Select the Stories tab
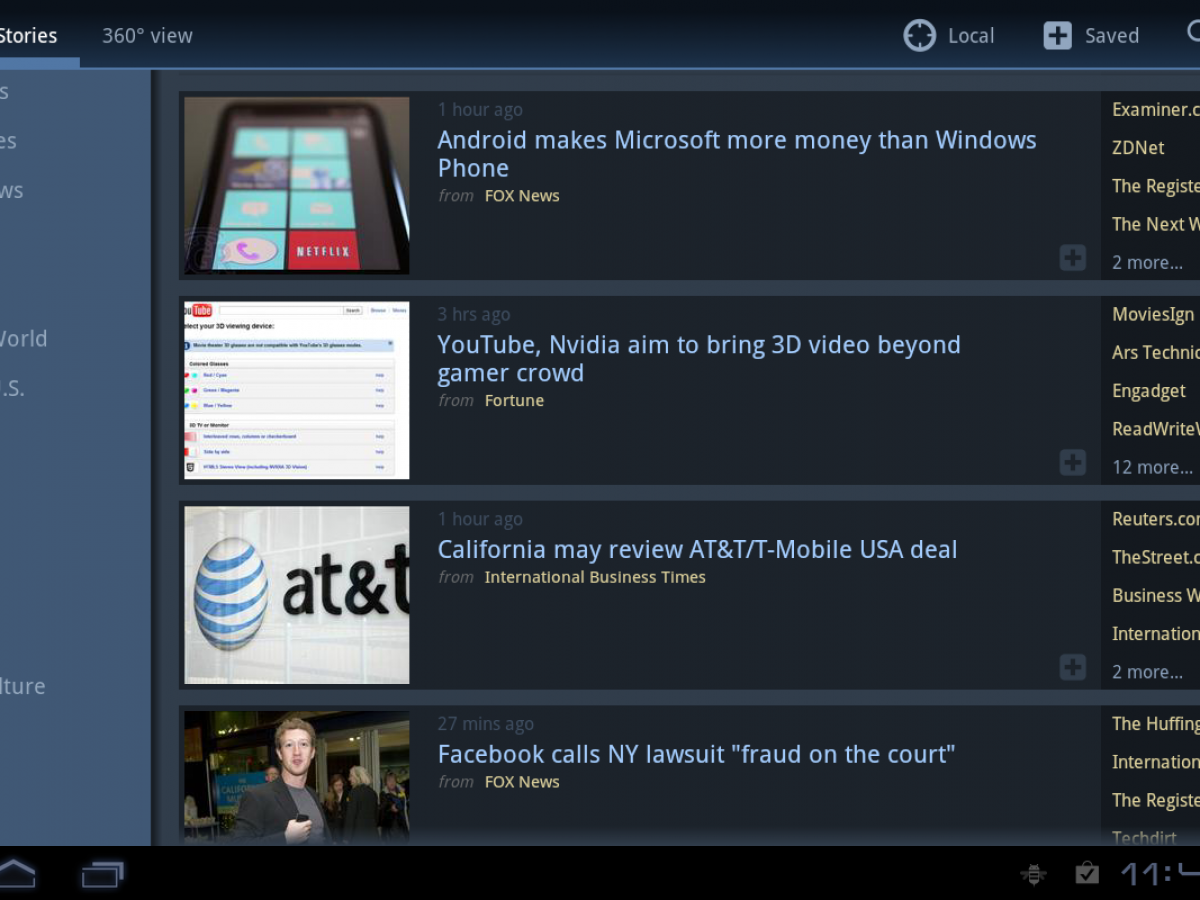Image resolution: width=1200 pixels, height=900 pixels. pos(28,36)
